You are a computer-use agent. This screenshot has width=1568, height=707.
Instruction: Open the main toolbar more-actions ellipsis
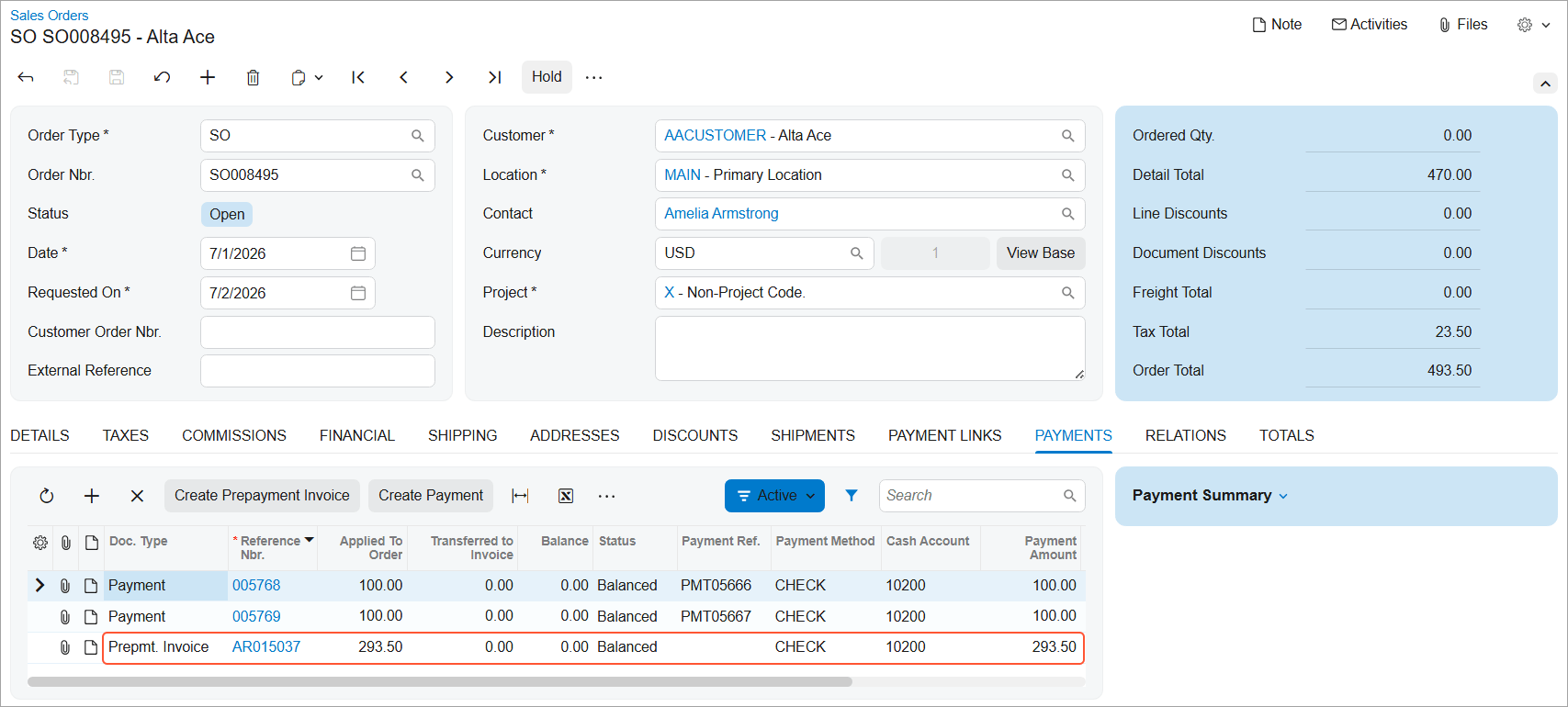594,77
